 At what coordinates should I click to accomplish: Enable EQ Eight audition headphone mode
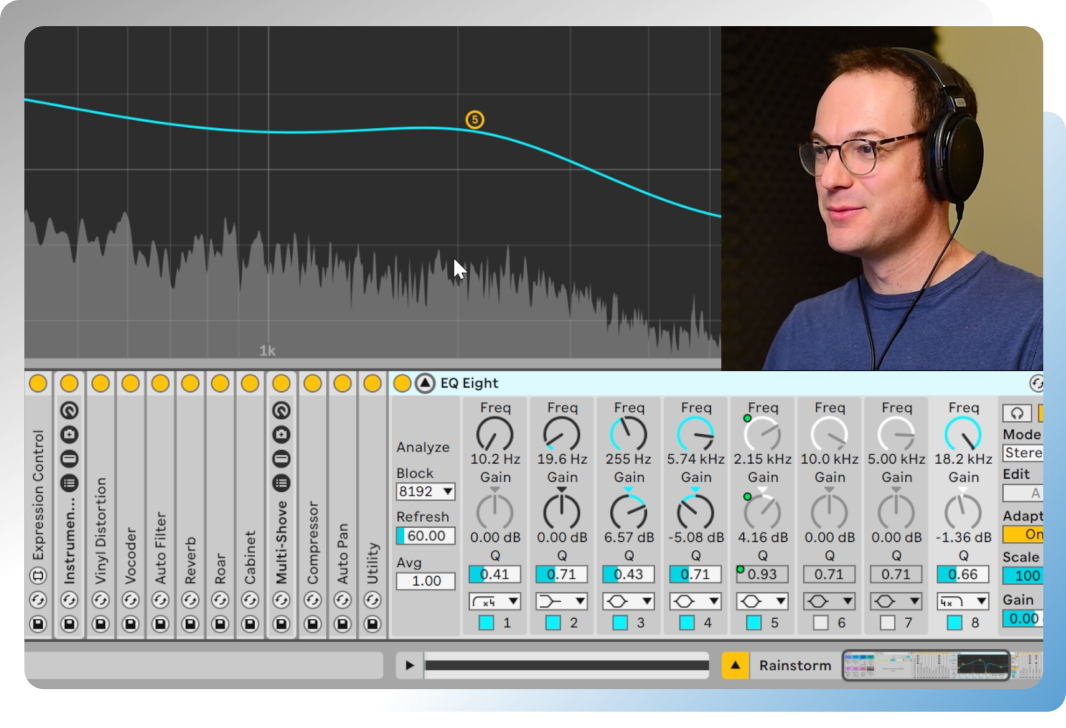pos(1017,413)
